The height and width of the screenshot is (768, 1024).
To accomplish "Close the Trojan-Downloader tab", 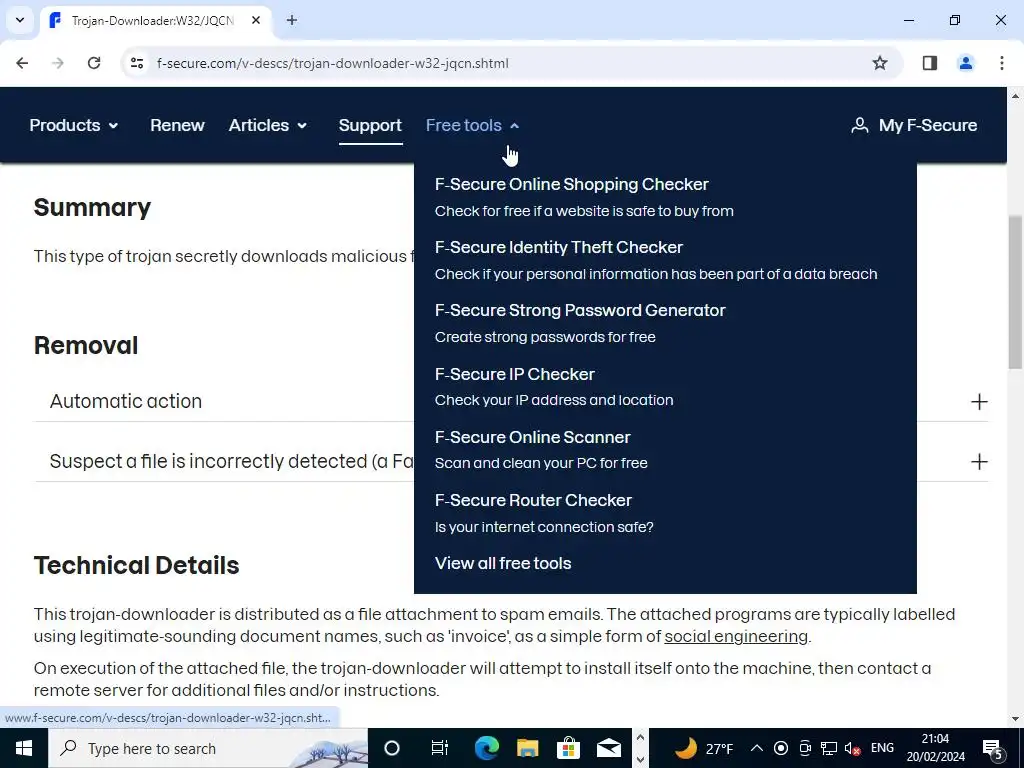I will (x=256, y=20).
